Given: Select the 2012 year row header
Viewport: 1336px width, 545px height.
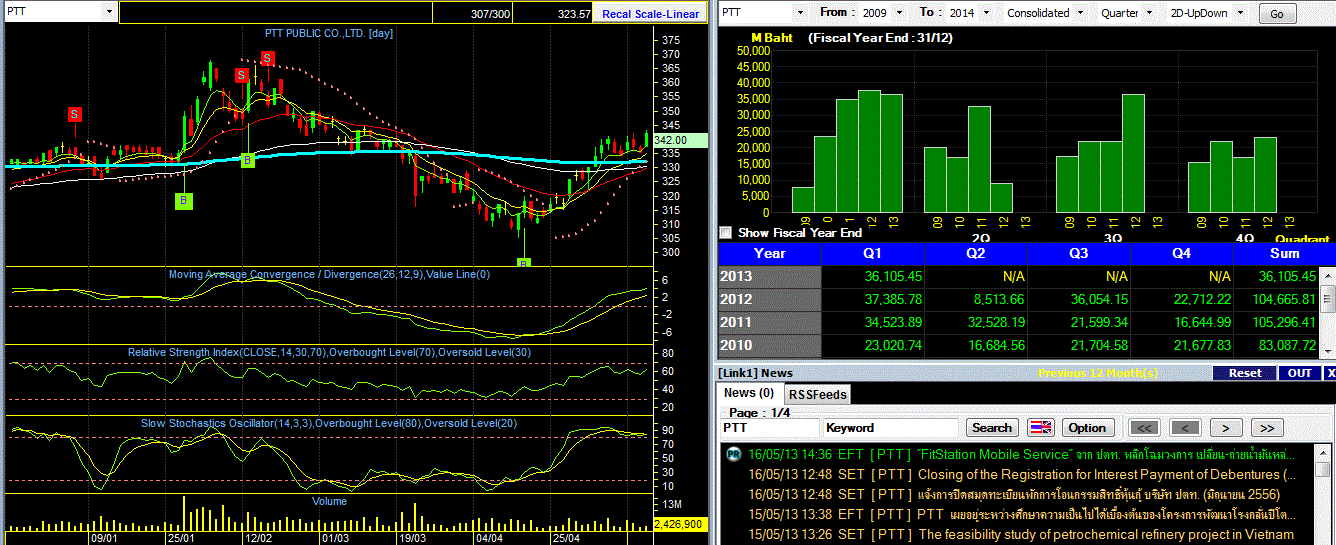Looking at the screenshot, I should (x=769, y=300).
